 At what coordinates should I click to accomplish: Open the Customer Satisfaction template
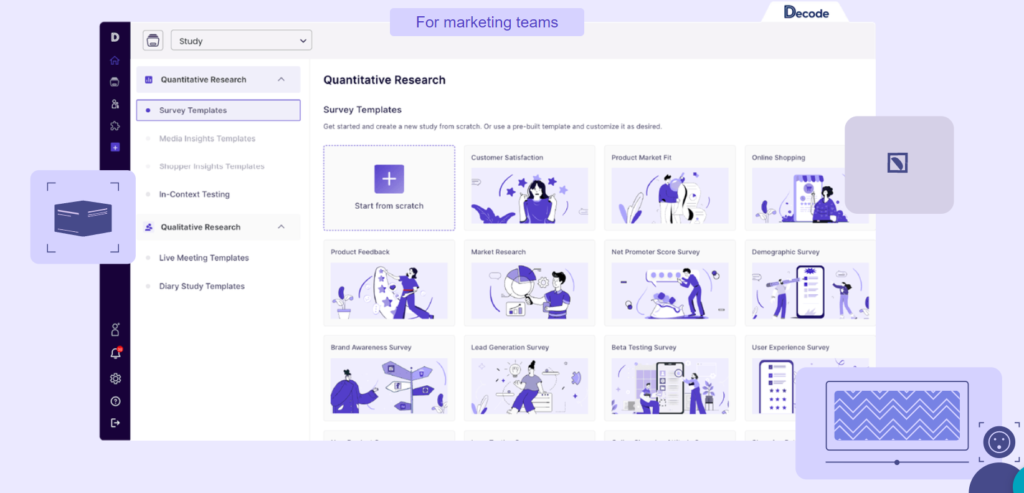click(x=530, y=188)
